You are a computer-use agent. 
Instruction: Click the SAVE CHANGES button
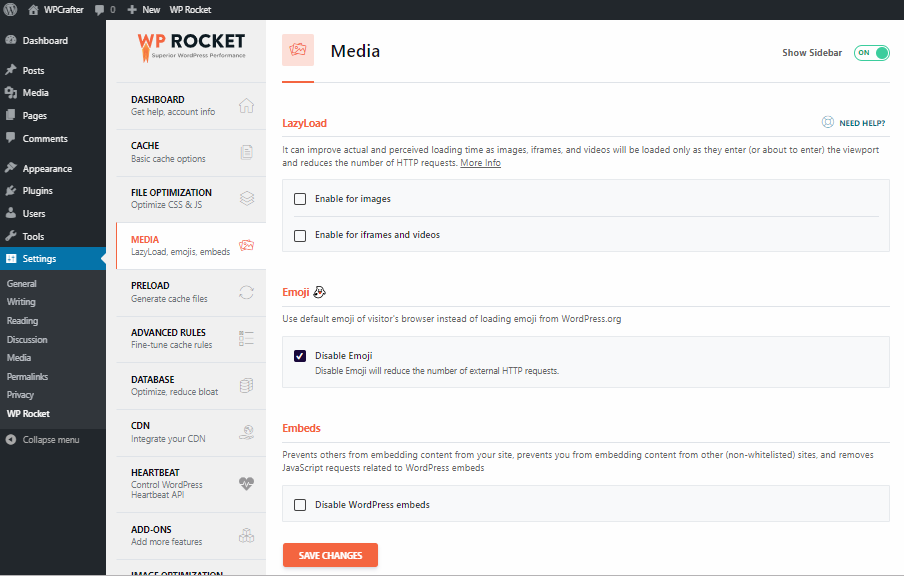330,555
